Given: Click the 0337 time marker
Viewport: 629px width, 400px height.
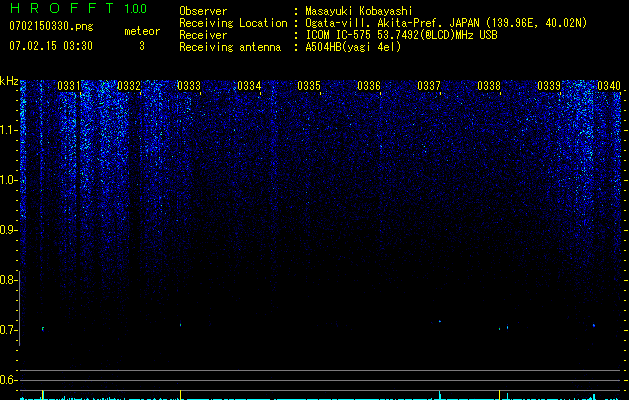Looking at the screenshot, I should (429, 86).
